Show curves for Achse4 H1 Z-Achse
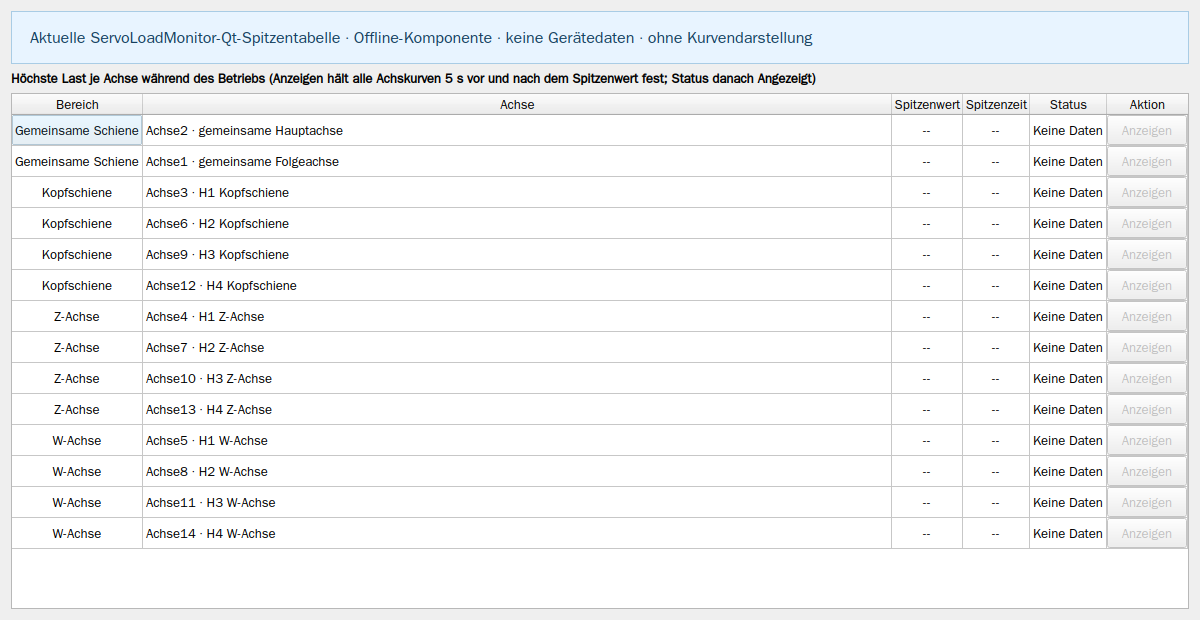Screen dimensions: 1200x620 tap(1147, 317)
